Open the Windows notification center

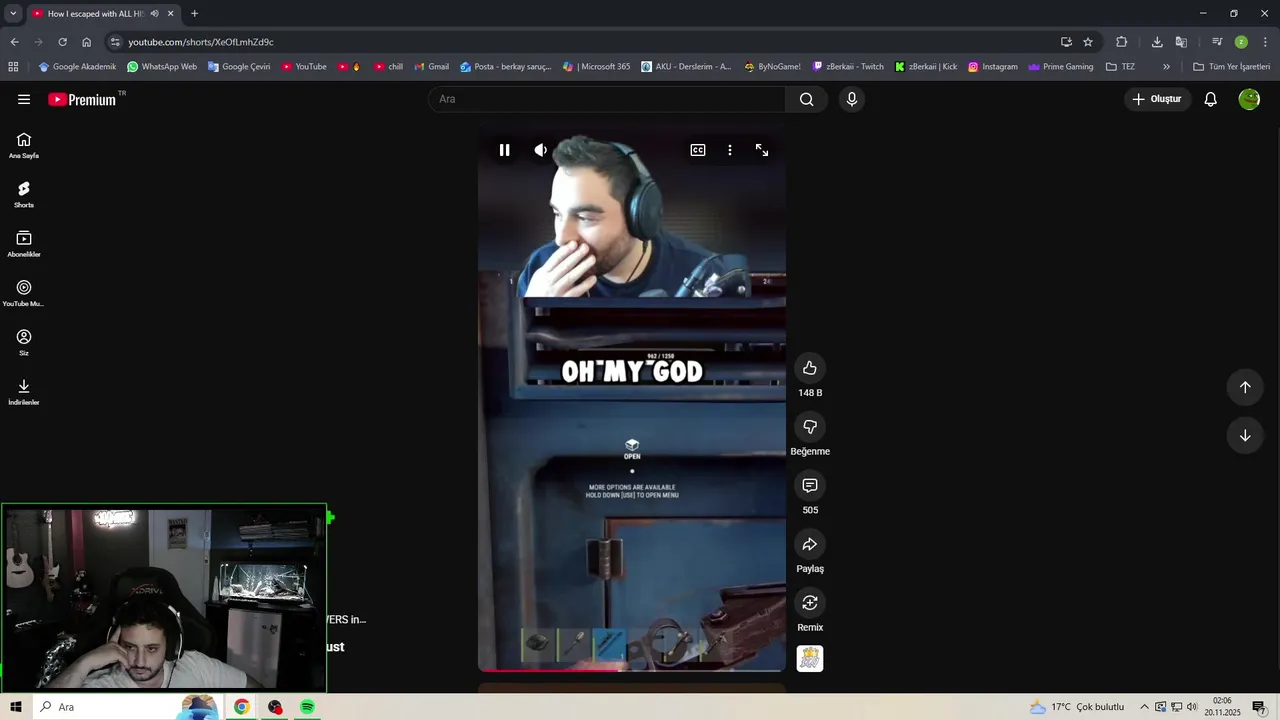coord(1259,707)
